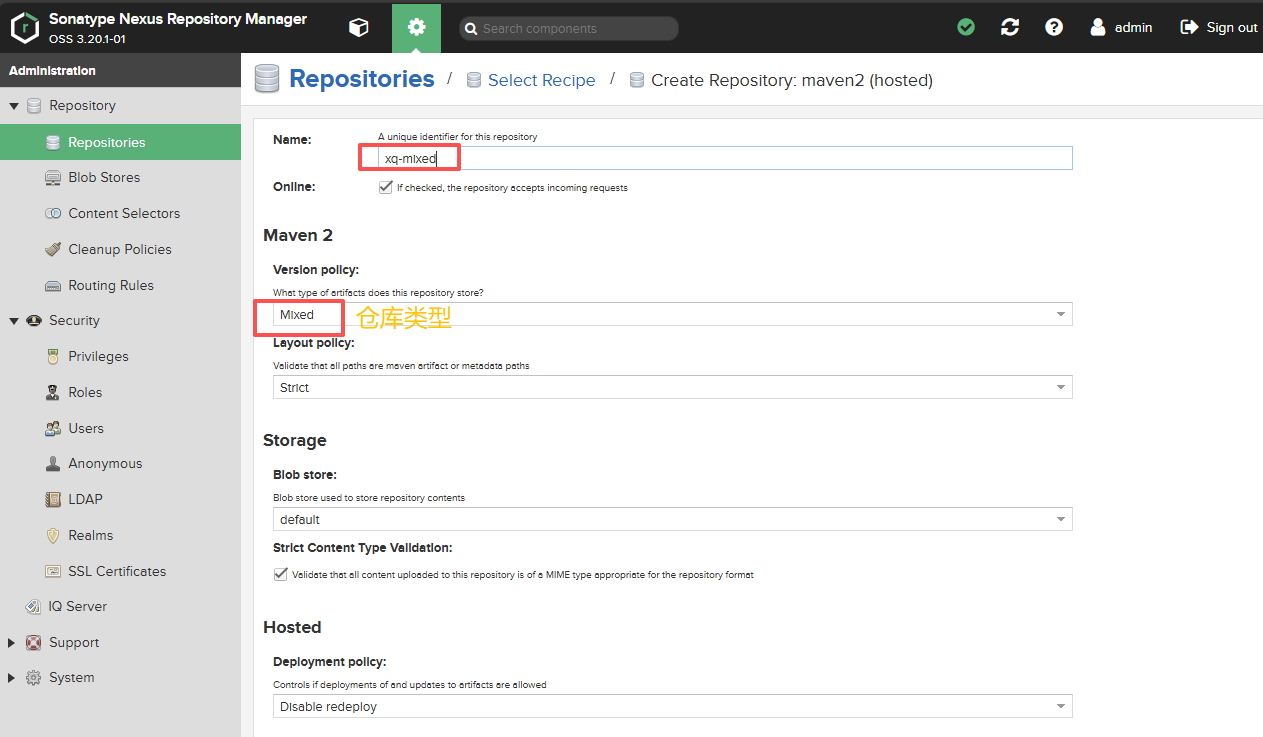
Task: Select Repositories in the sidebar
Action: click(120, 142)
